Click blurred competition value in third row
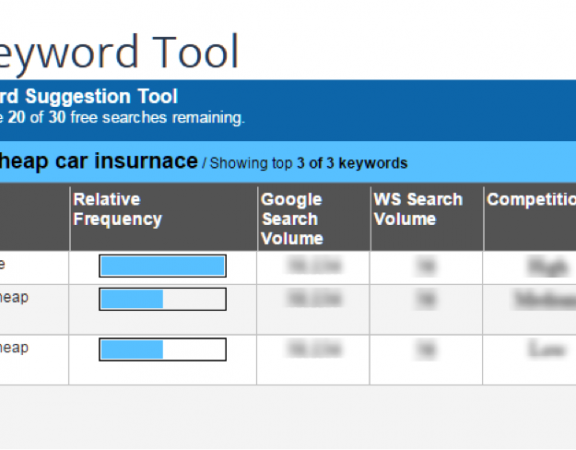Image resolution: width=576 pixels, height=450 pixels. 547,349
